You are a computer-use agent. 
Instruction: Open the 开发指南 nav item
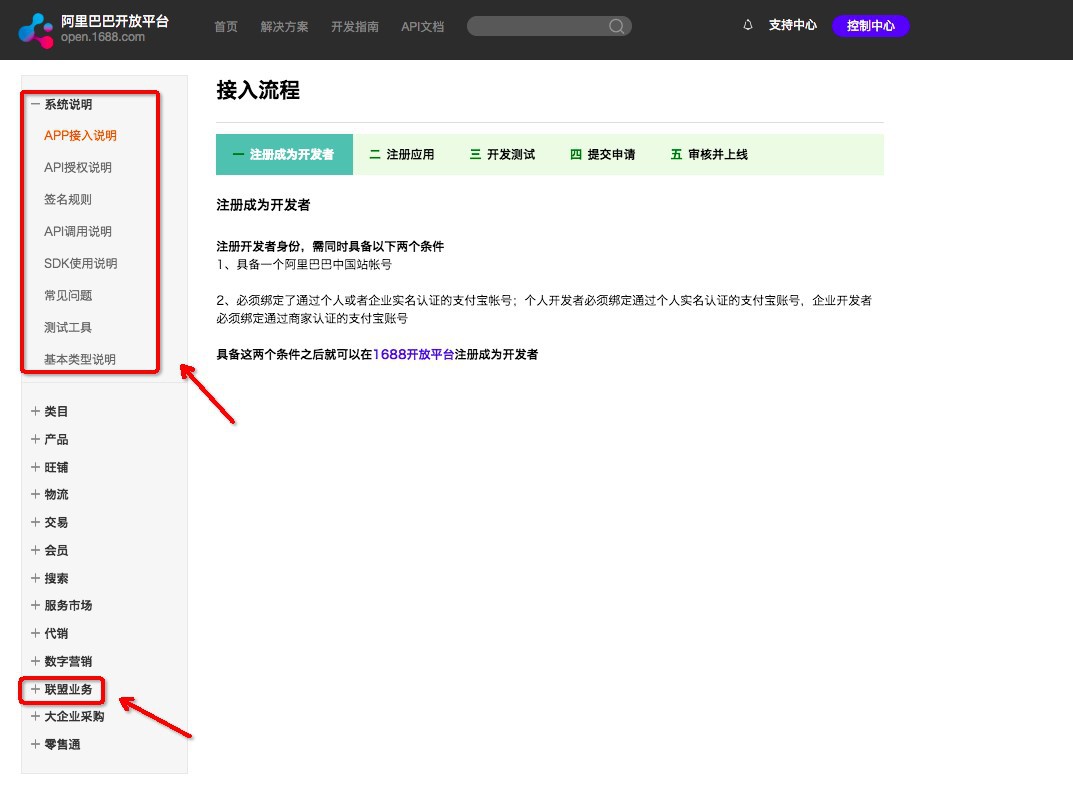(x=355, y=27)
